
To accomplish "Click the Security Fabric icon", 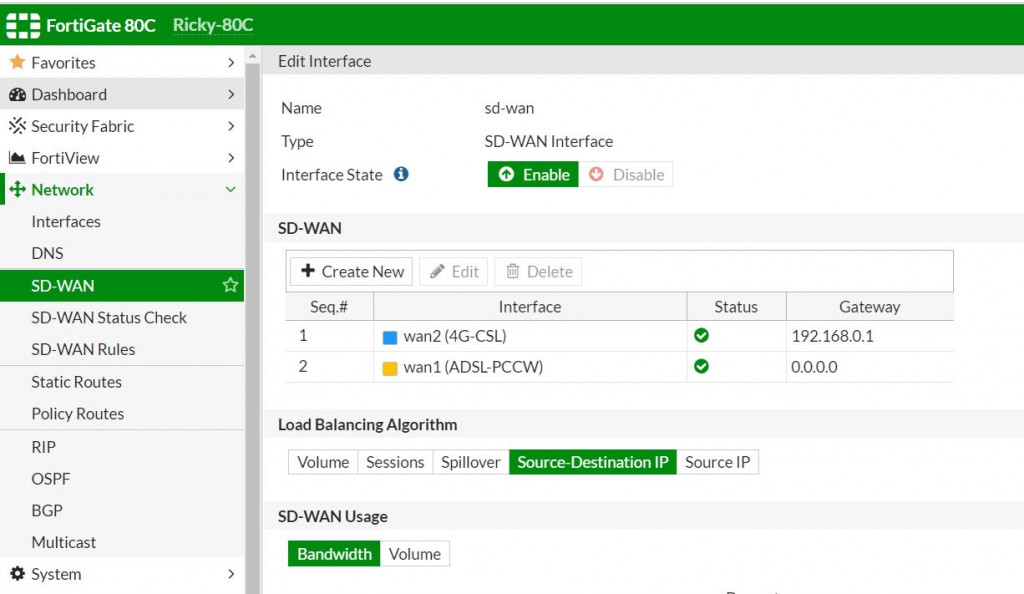I will pyautogui.click(x=18, y=126).
